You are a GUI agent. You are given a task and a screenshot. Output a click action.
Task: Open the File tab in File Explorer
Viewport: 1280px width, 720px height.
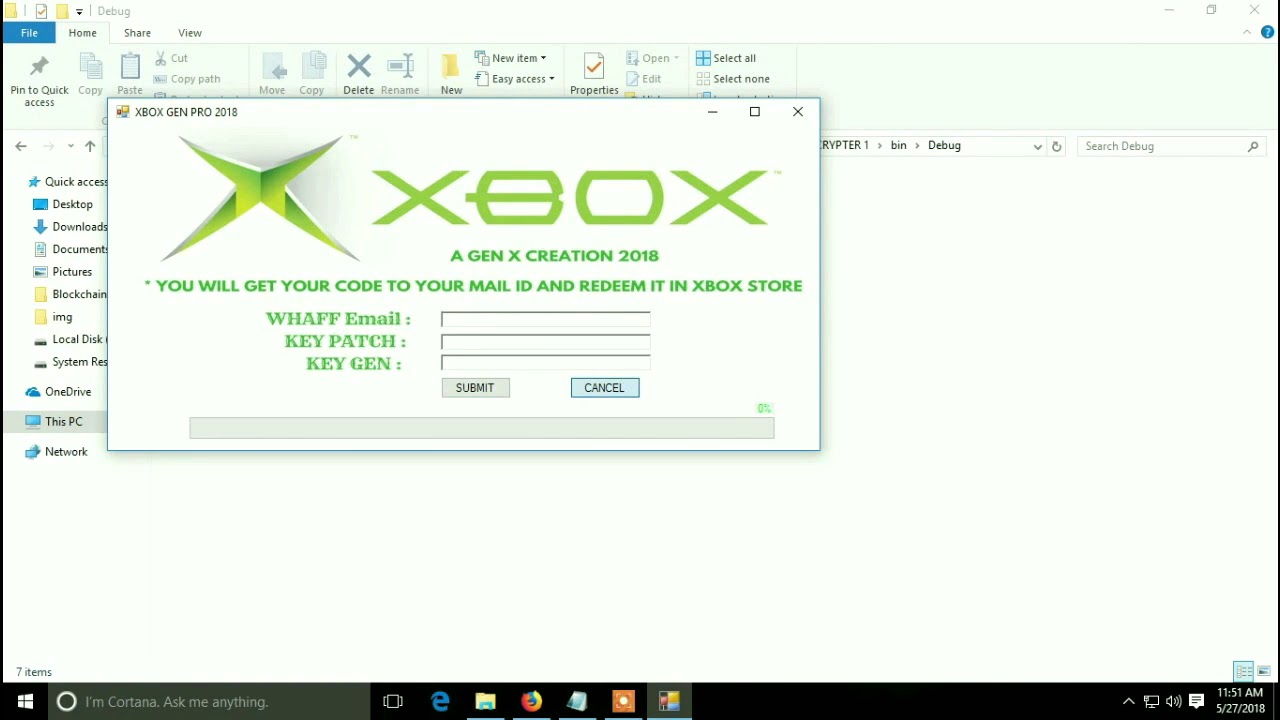[x=29, y=33]
